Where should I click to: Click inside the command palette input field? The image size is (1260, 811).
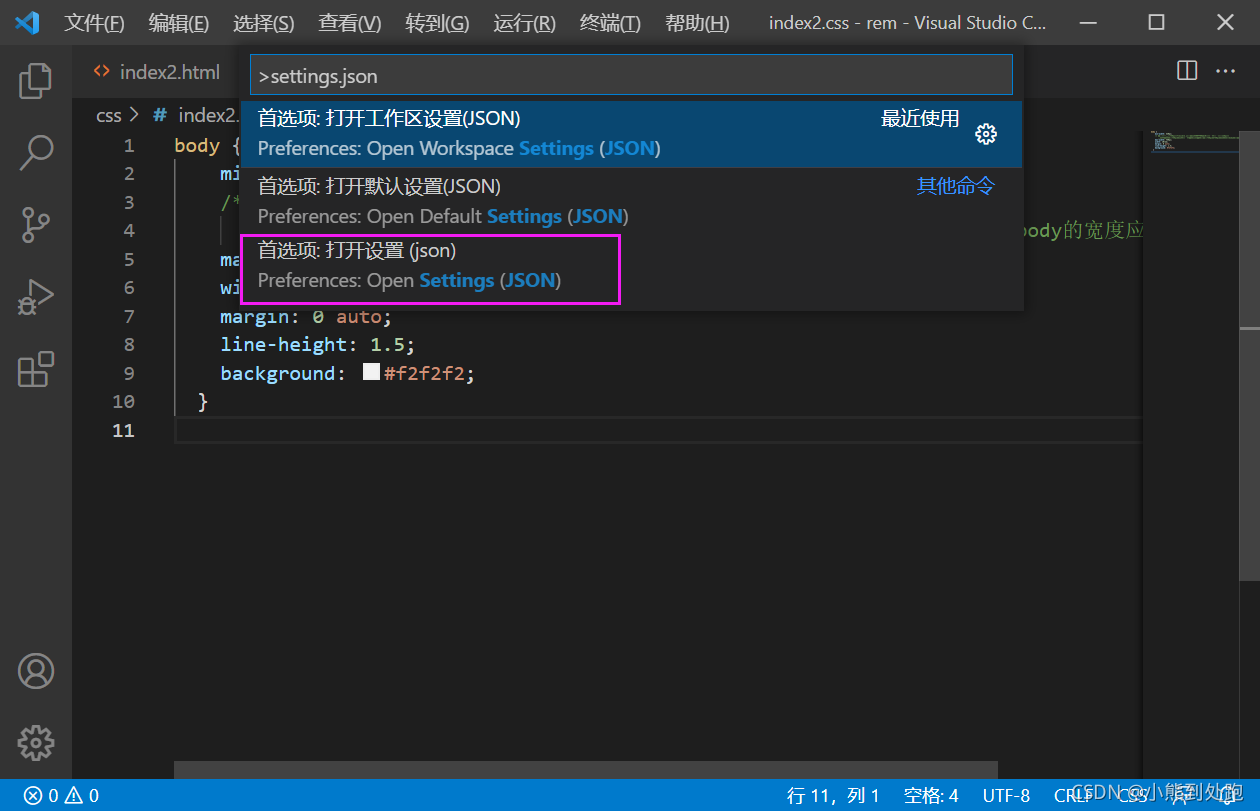coord(630,74)
